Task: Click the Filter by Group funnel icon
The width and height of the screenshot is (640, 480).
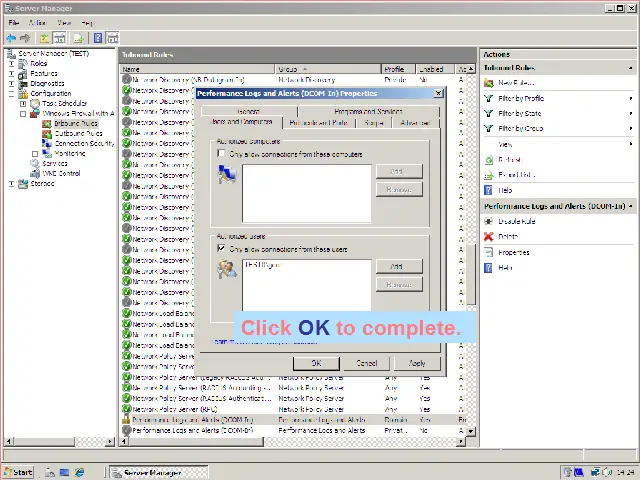Action: pos(489,129)
